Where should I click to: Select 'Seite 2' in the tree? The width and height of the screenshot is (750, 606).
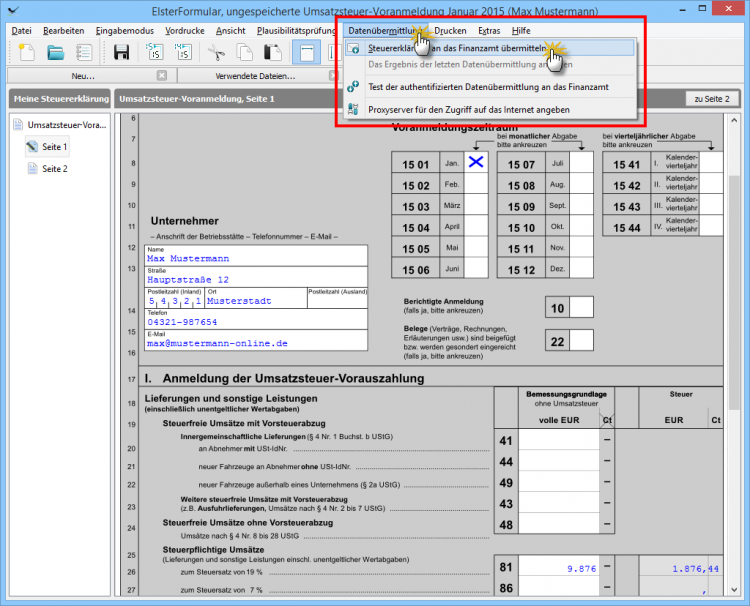(55, 169)
